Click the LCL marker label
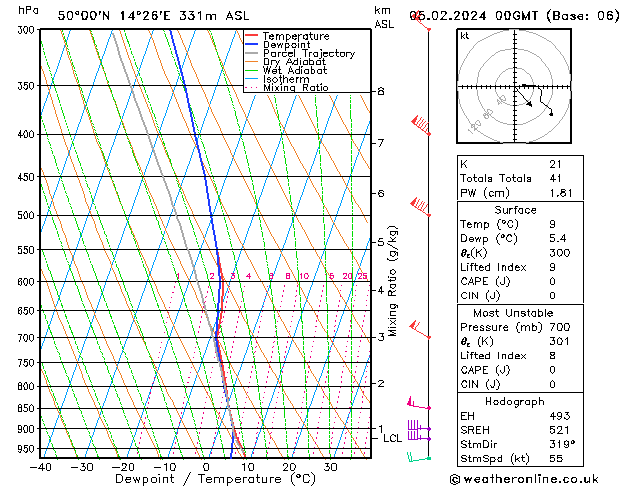The width and height of the screenshot is (629, 486). pos(392,438)
